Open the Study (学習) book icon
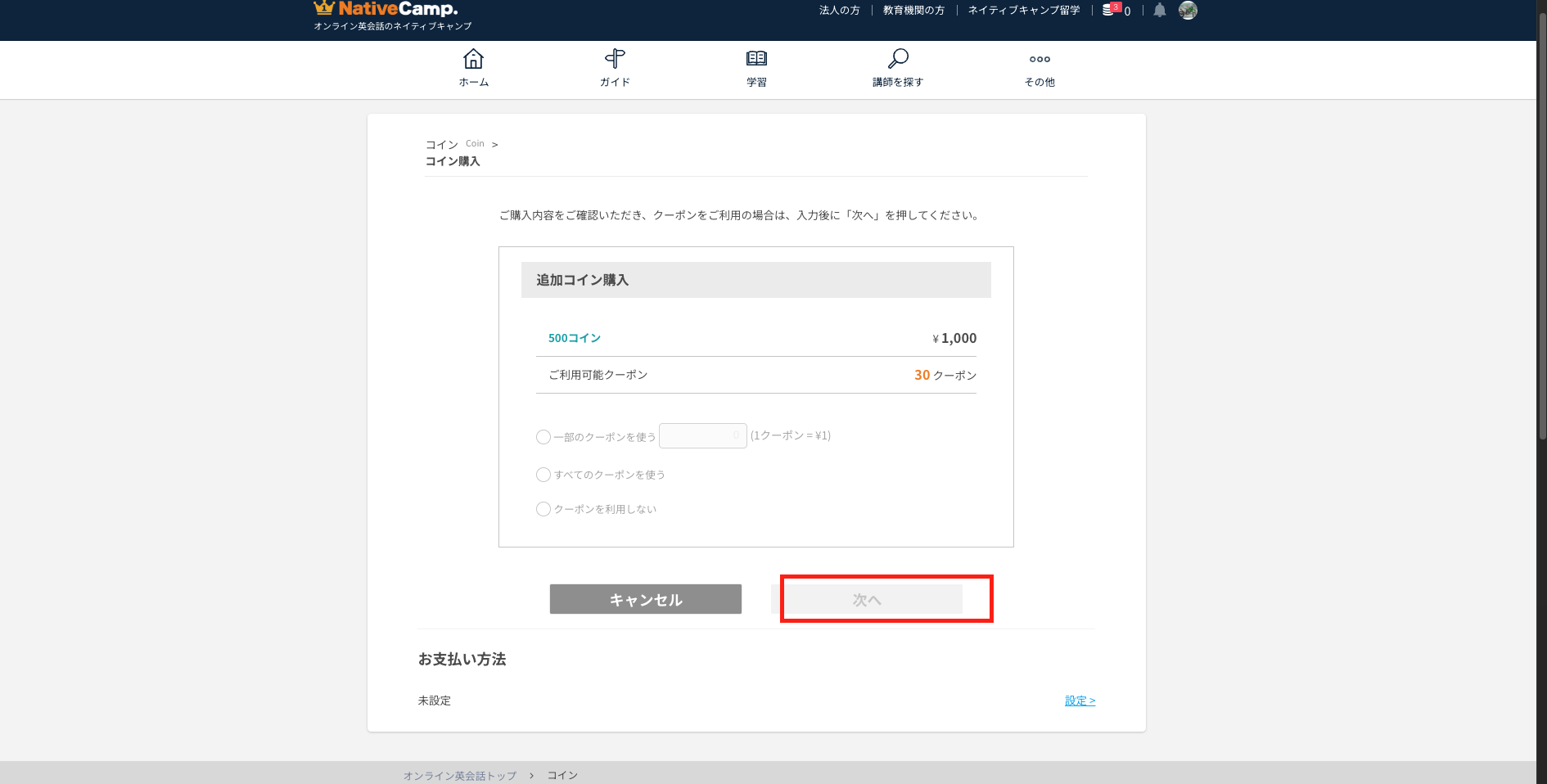Viewport: 1547px width, 784px height. [756, 60]
